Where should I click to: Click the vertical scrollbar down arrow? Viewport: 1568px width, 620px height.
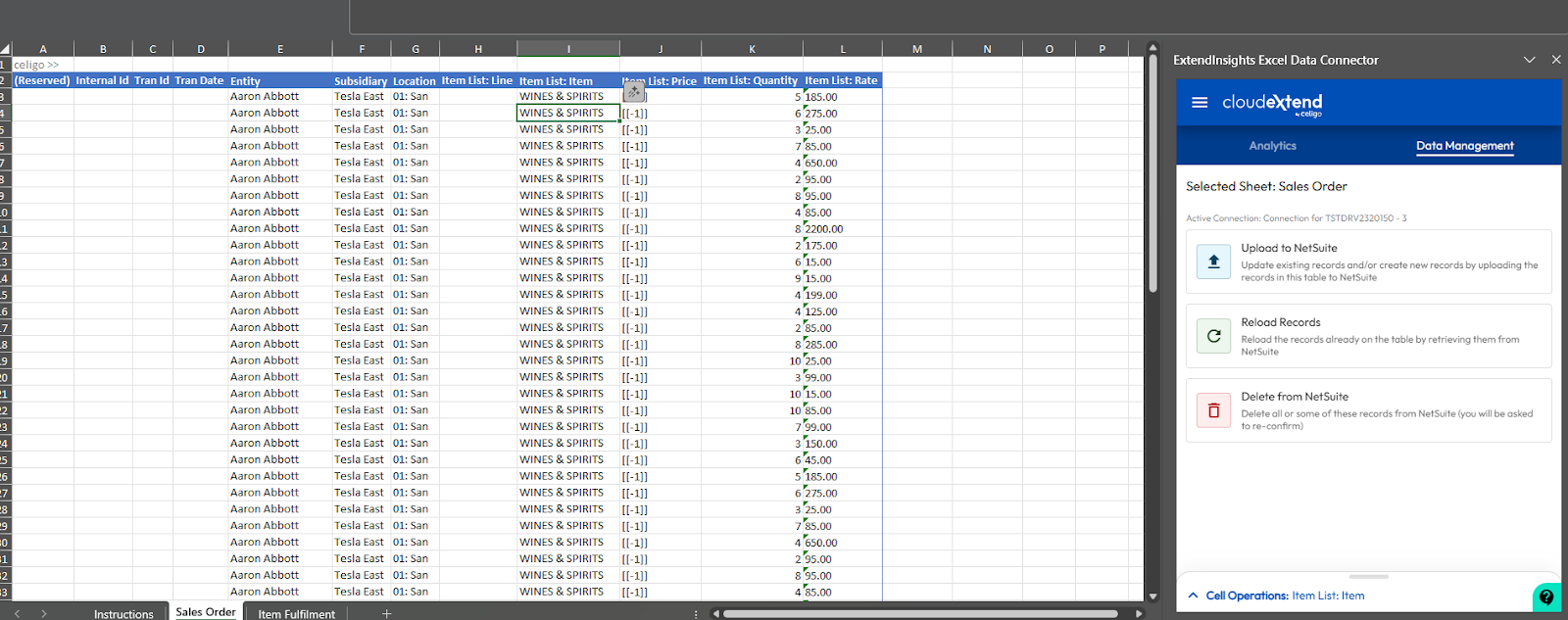[x=1152, y=596]
